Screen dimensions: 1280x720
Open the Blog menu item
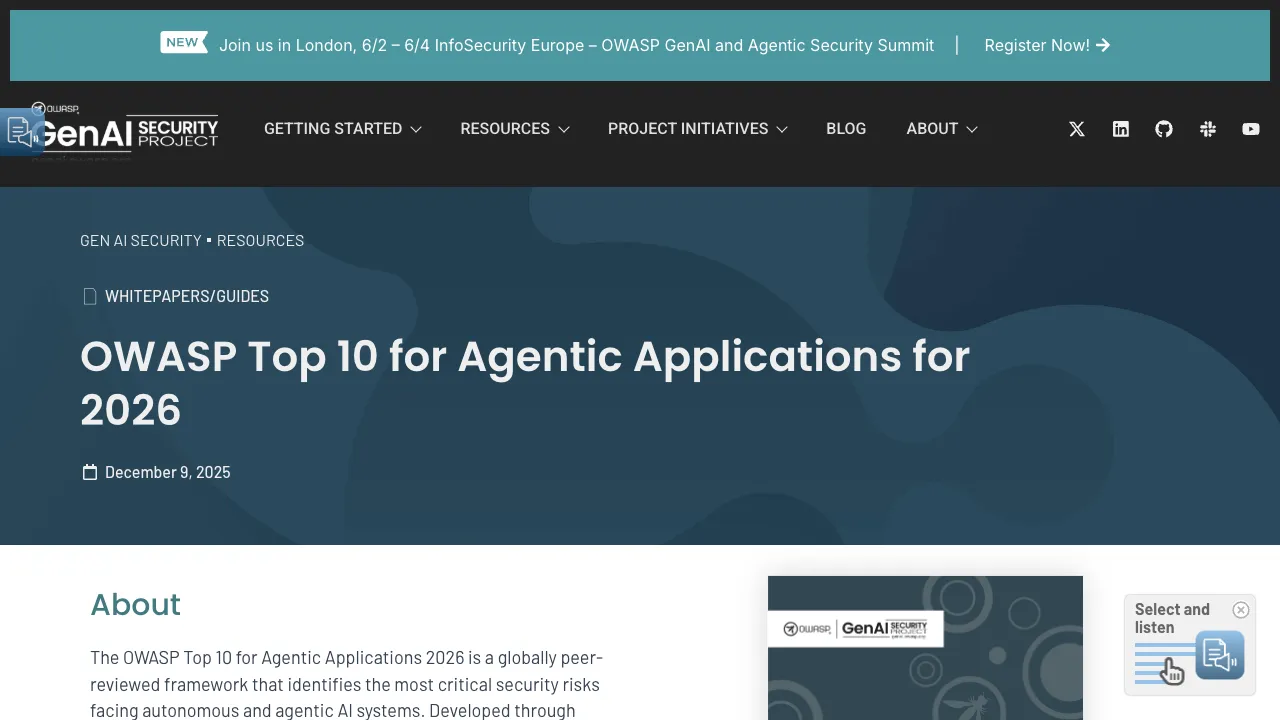846,129
